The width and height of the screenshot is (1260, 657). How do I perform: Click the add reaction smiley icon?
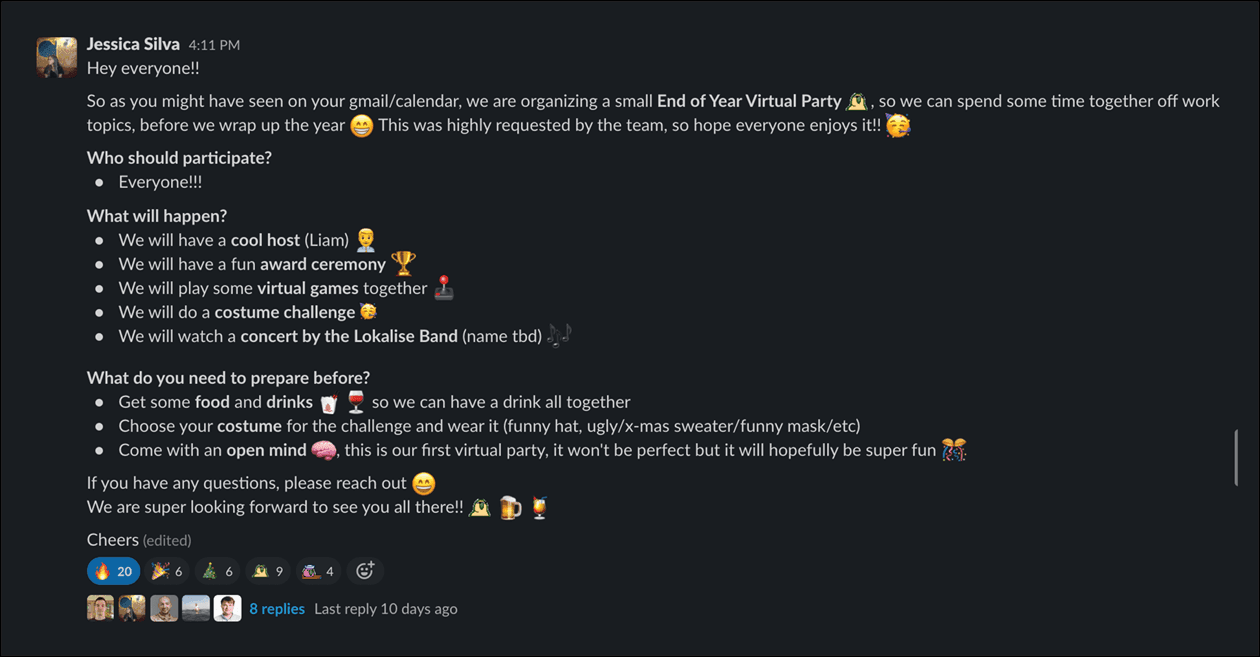click(365, 571)
